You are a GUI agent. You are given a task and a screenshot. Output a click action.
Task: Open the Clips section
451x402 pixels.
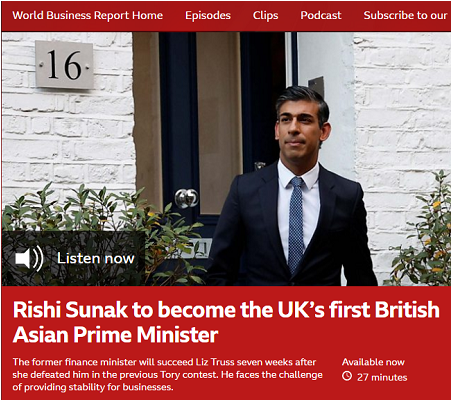[265, 15]
